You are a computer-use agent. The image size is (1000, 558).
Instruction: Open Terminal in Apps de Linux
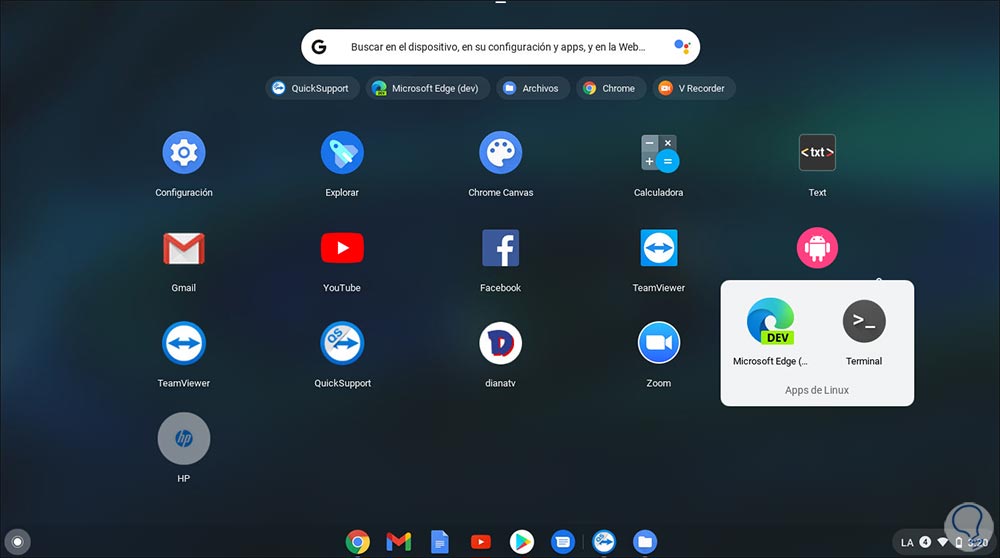pyautogui.click(x=864, y=321)
